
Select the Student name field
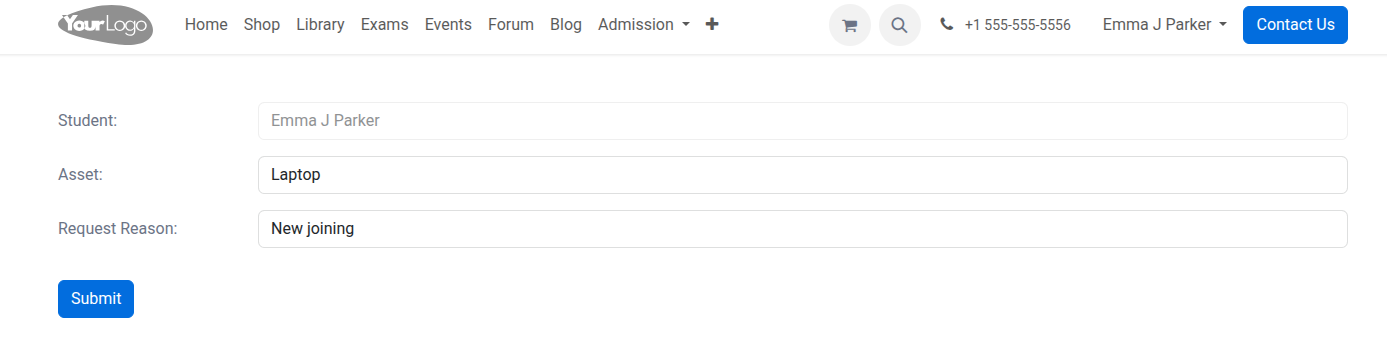pos(803,121)
